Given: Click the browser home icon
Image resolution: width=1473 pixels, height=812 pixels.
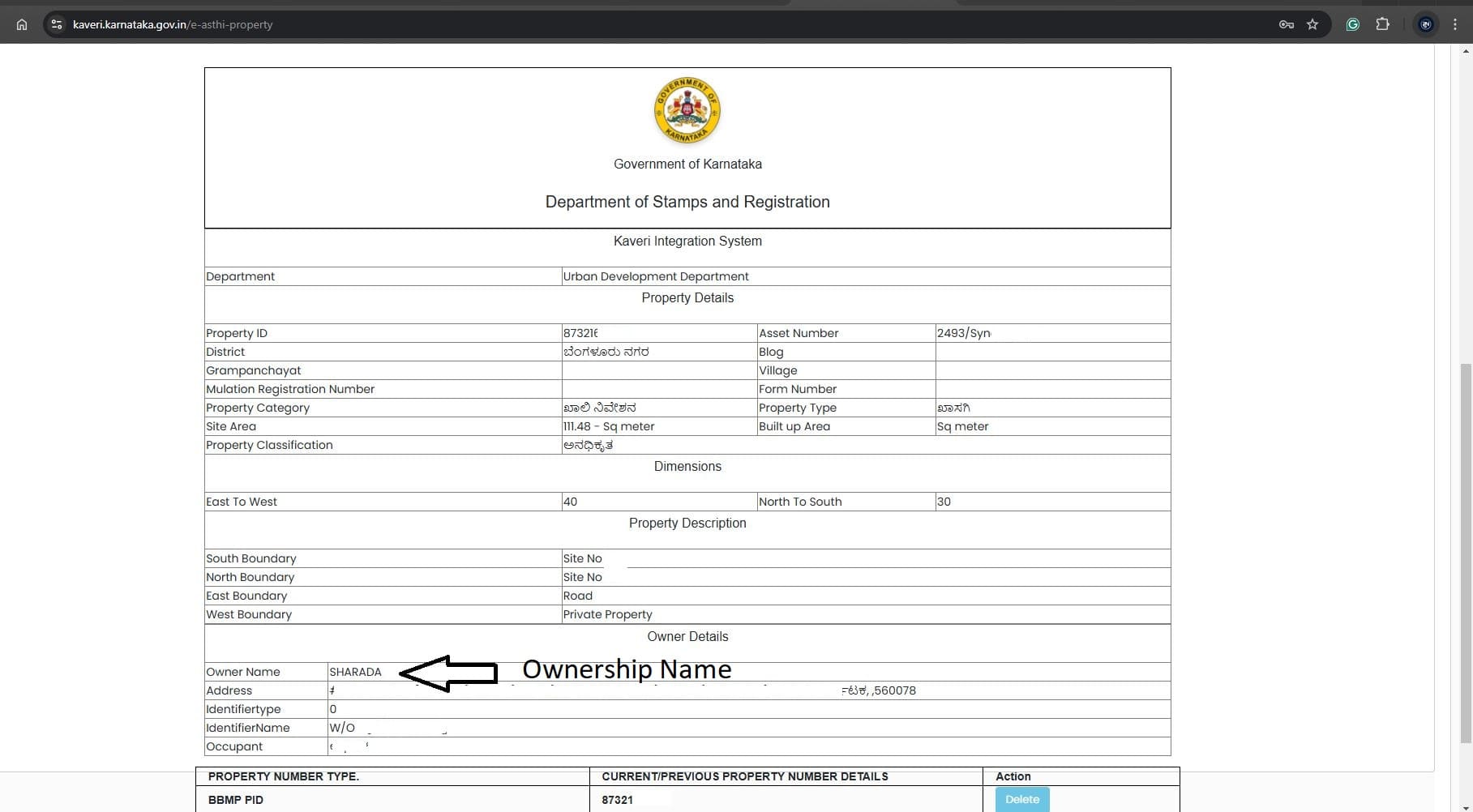Looking at the screenshot, I should coord(22,24).
